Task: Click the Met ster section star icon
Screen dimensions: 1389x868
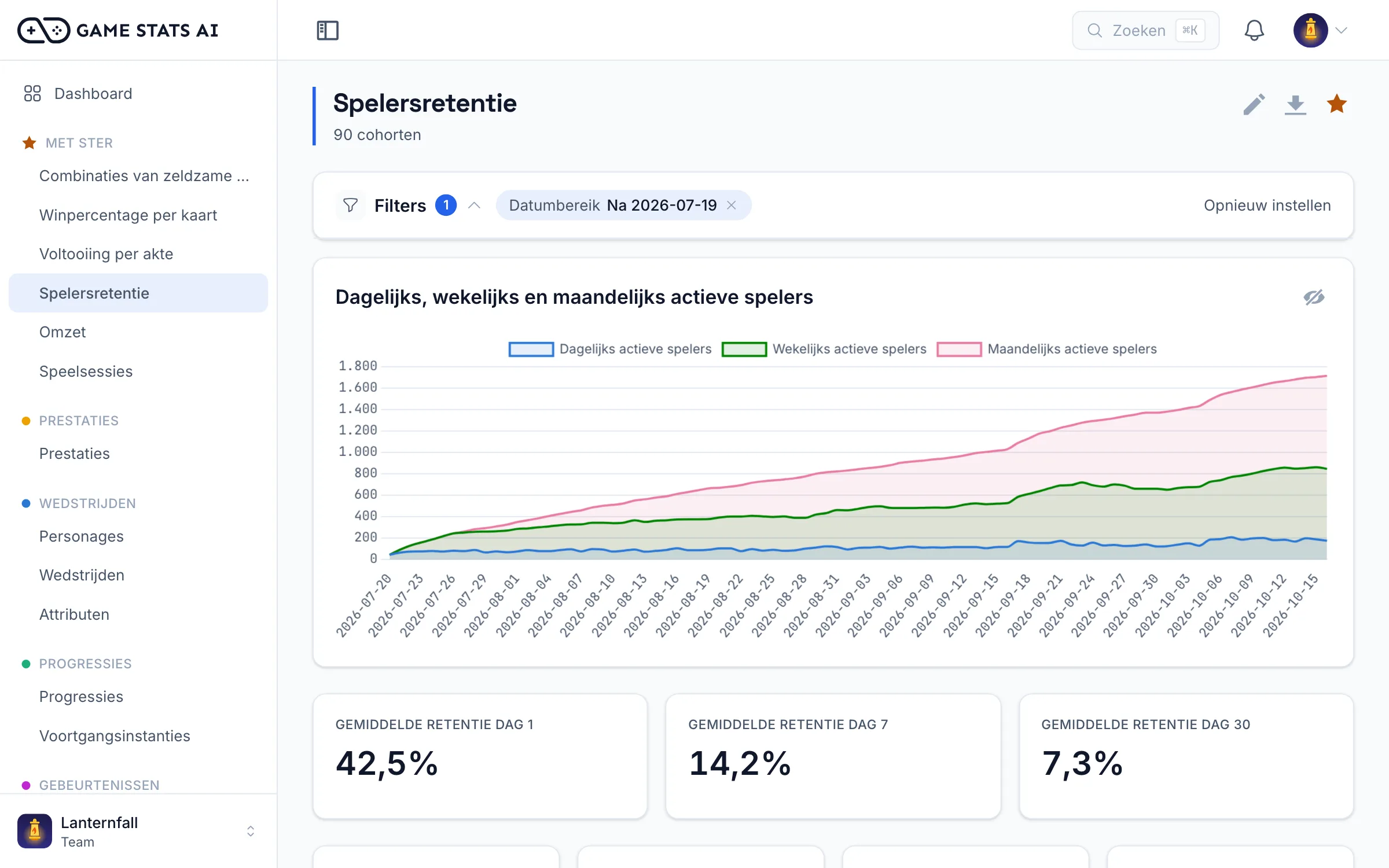Action: click(29, 143)
